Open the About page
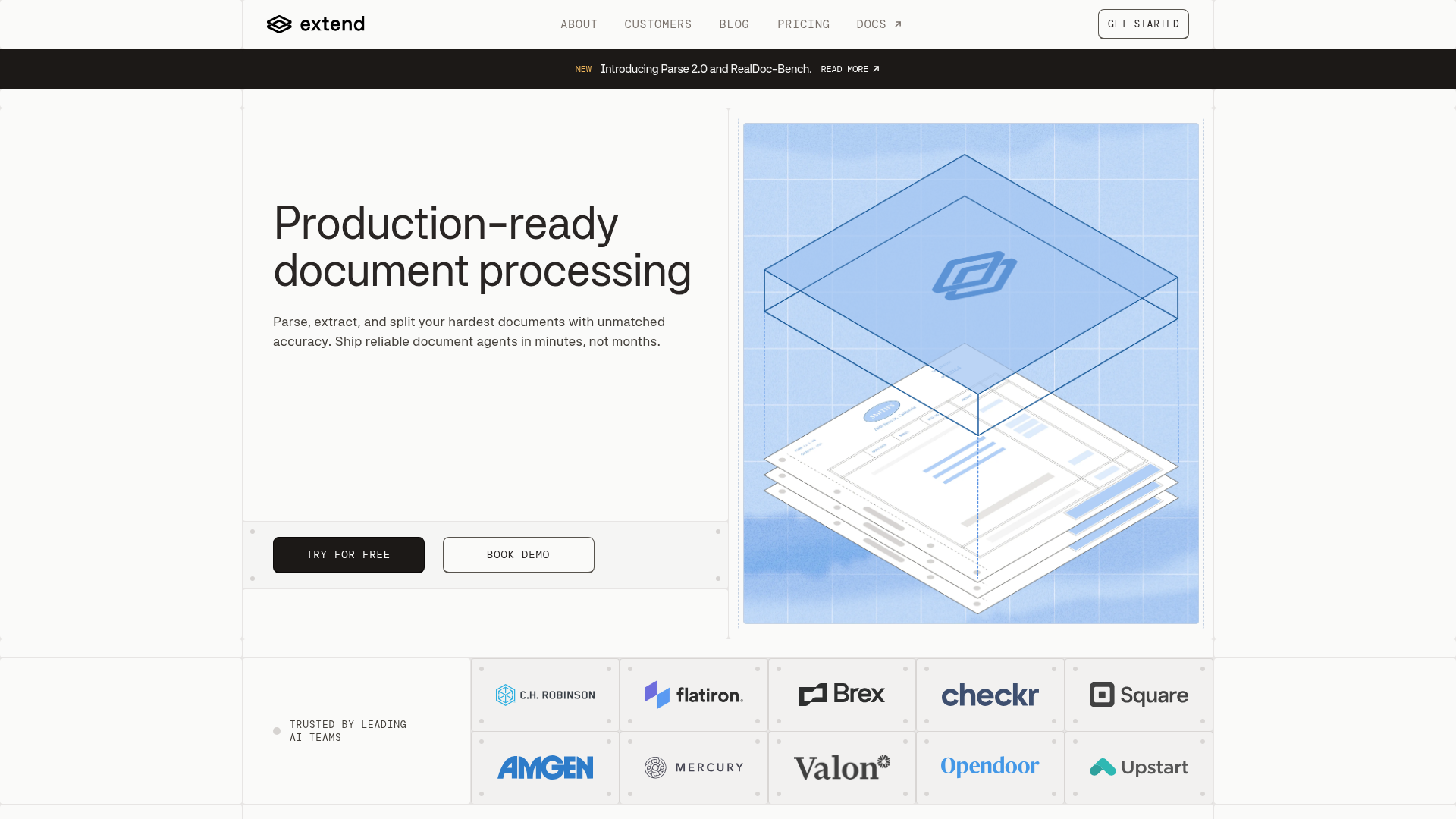The image size is (1456, 819). click(x=579, y=24)
